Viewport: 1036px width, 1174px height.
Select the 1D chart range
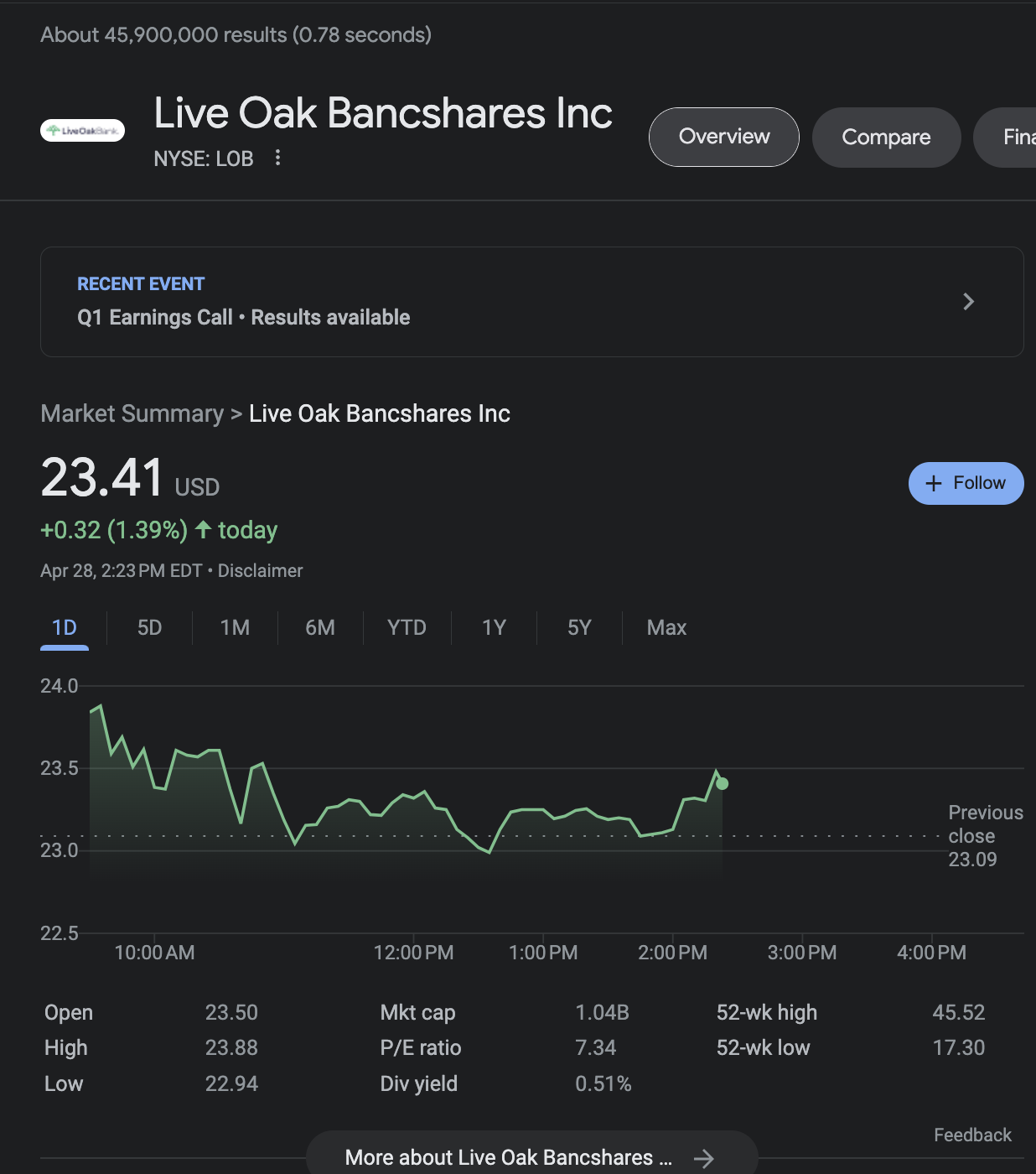(65, 628)
